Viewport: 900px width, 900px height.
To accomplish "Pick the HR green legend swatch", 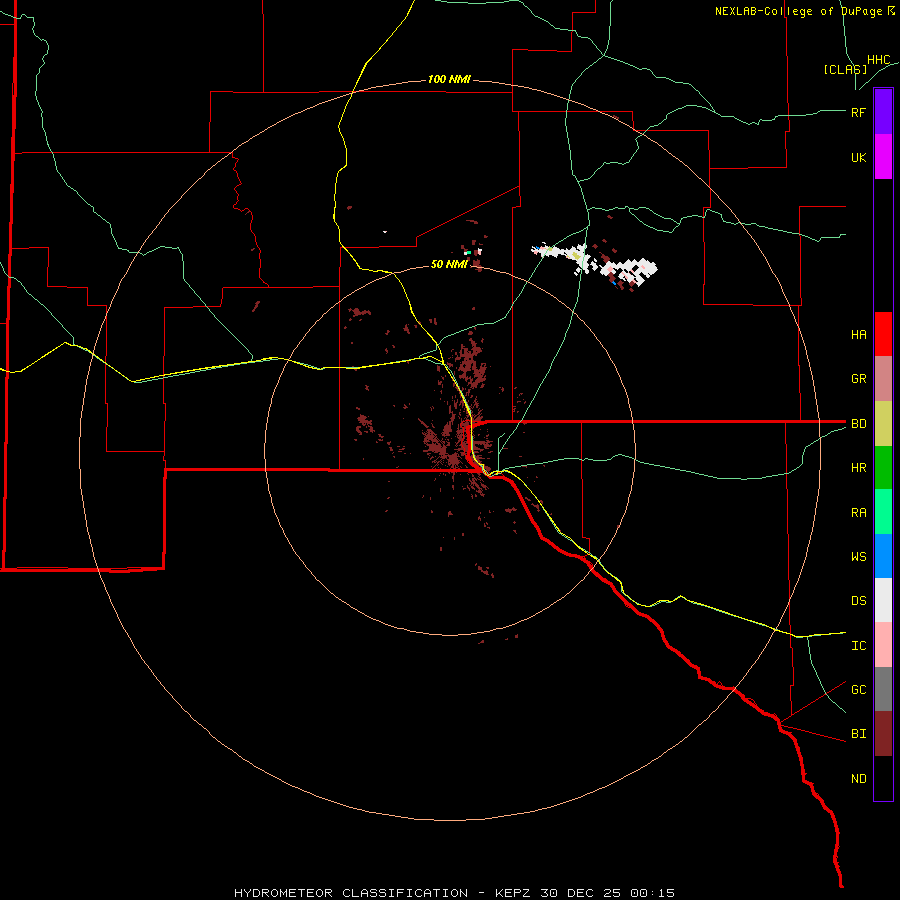I will pos(883,468).
